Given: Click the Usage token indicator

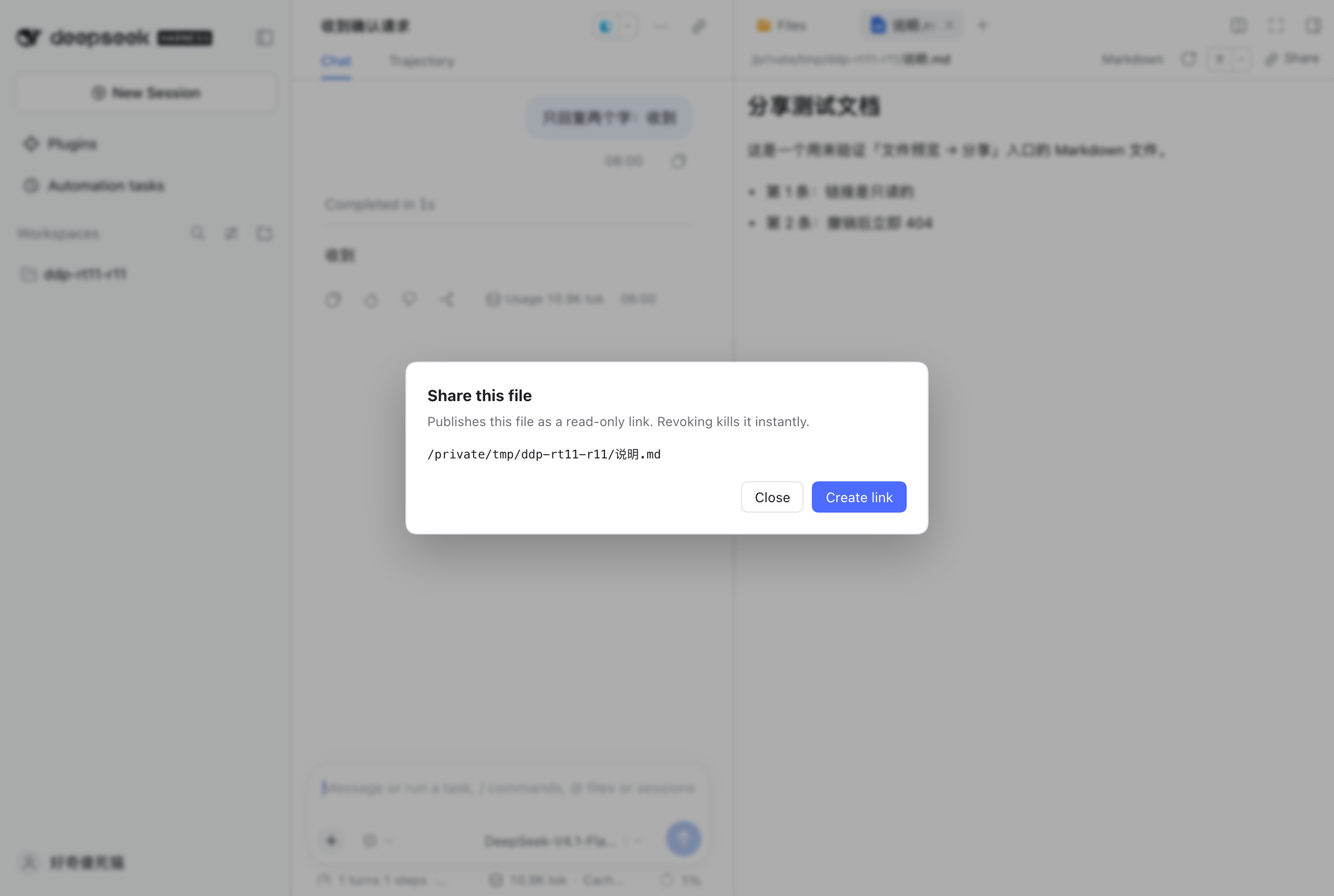Looking at the screenshot, I should pos(545,300).
